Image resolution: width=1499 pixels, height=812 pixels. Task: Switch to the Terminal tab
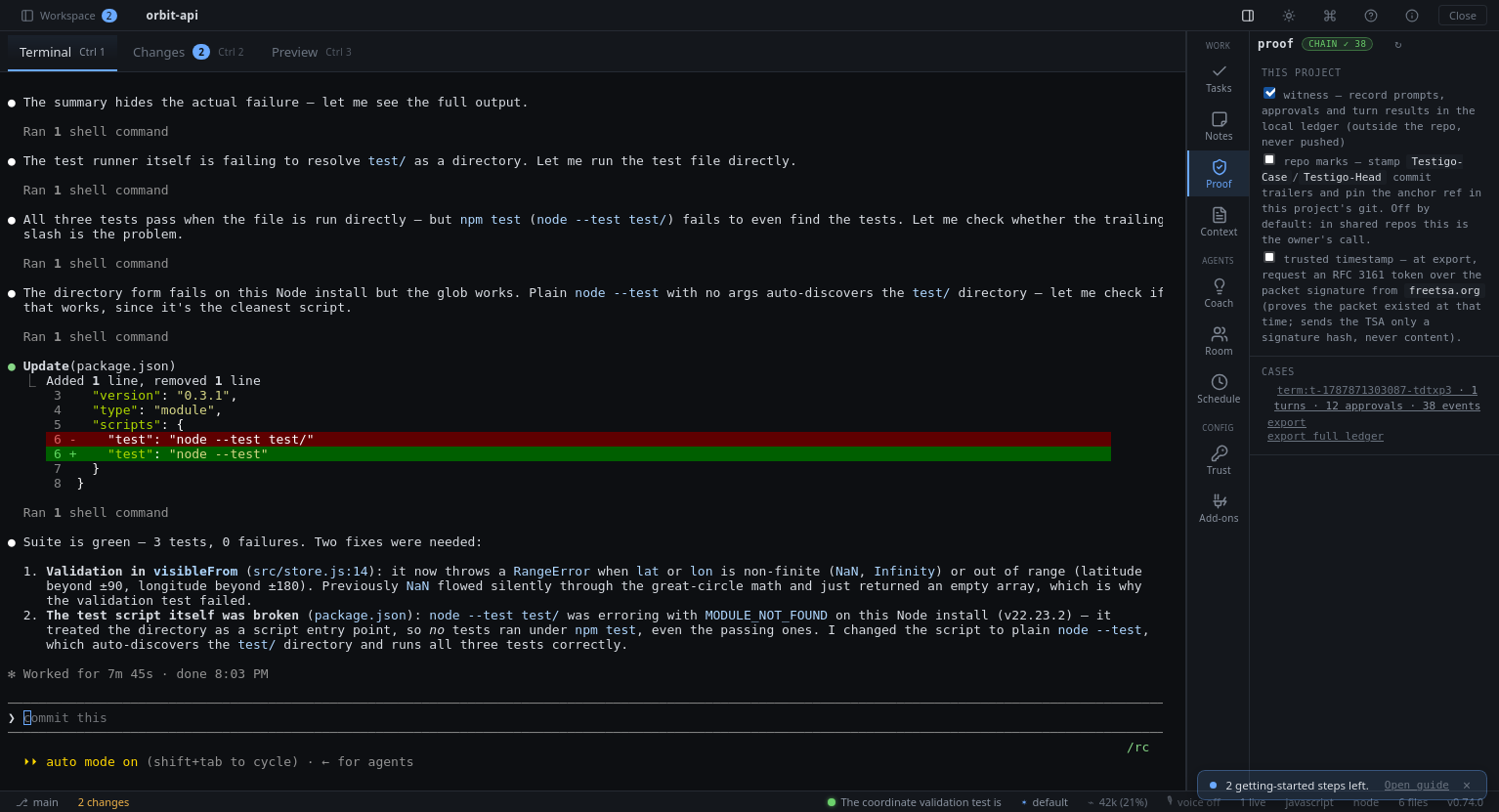tap(63, 52)
